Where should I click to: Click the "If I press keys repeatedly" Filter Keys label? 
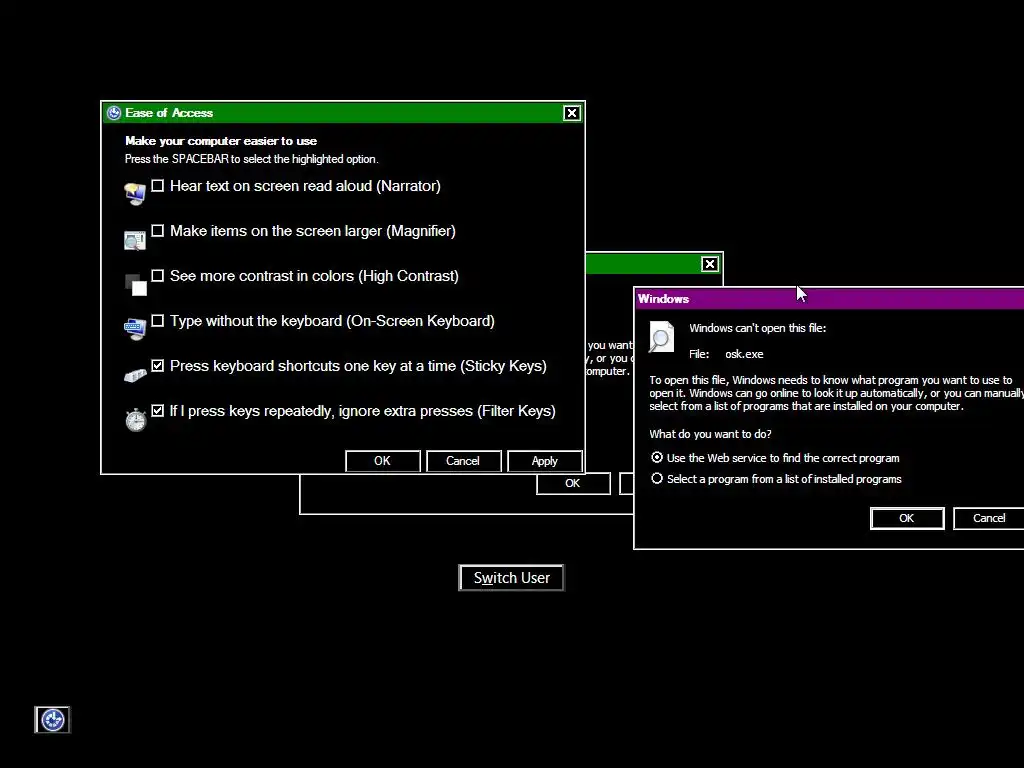362,411
